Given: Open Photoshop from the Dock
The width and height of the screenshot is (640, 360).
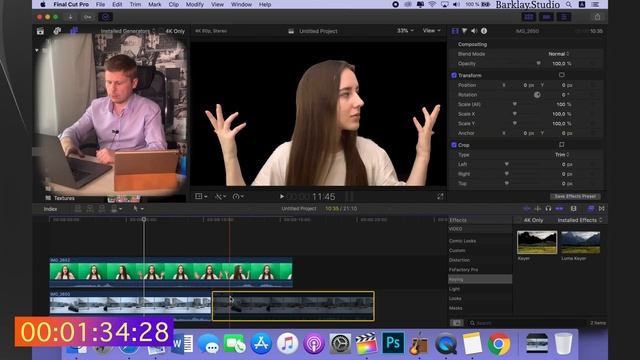Looking at the screenshot, I should [393, 343].
